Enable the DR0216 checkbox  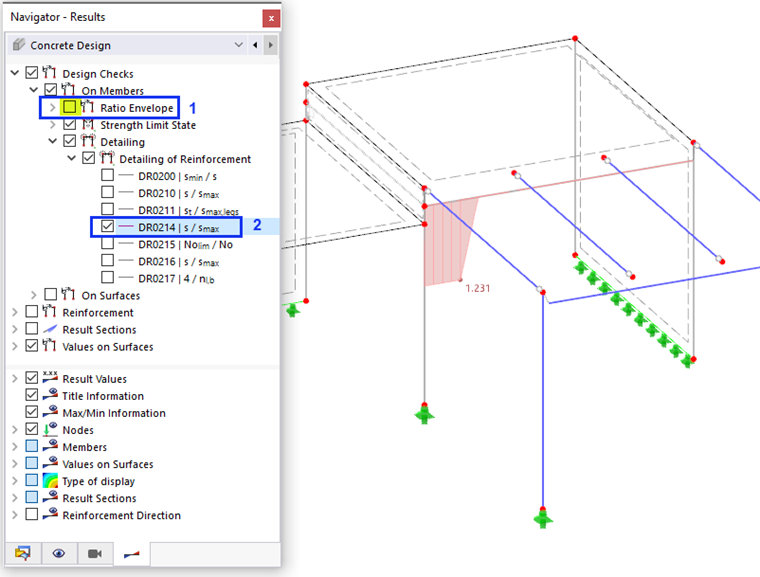point(108,260)
